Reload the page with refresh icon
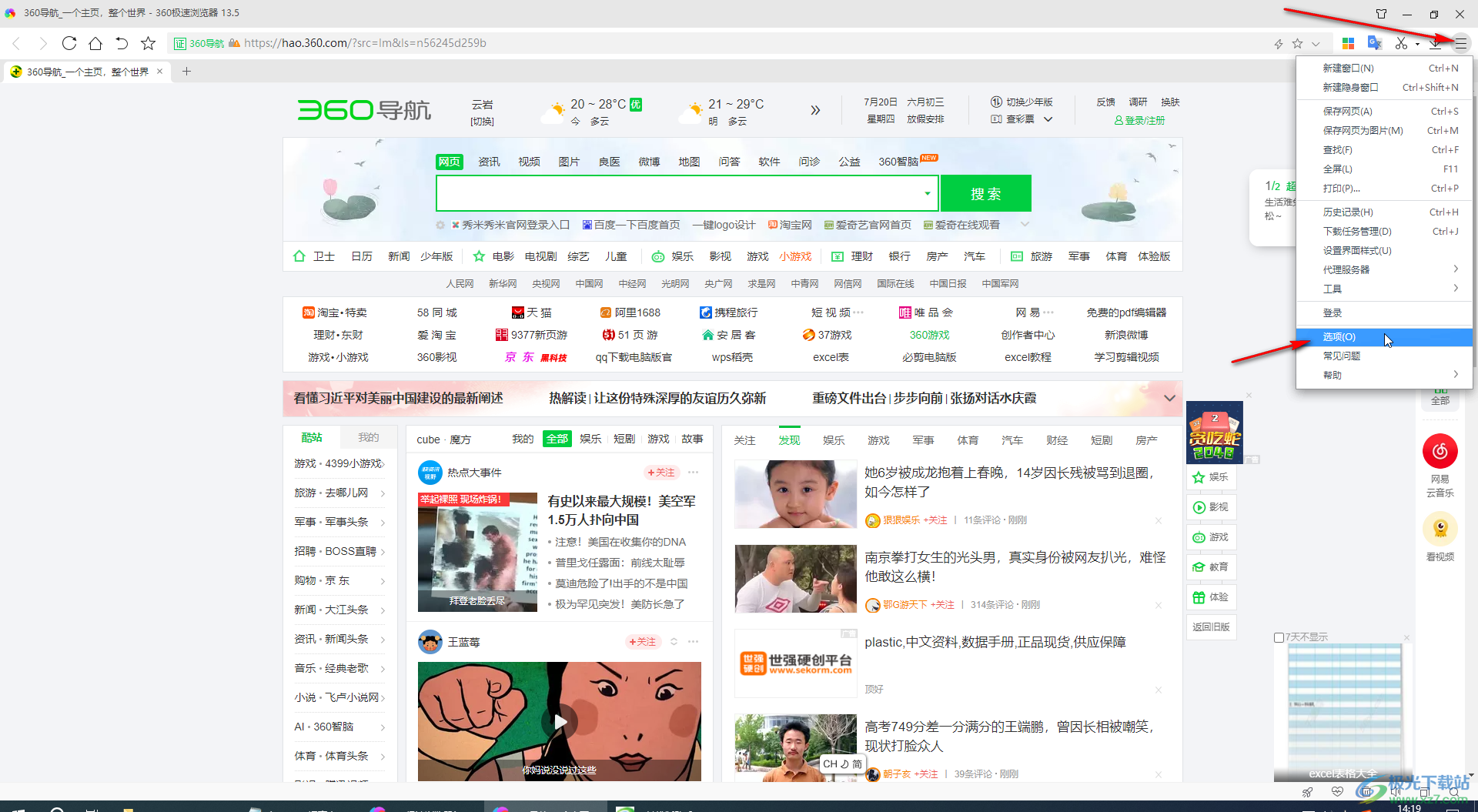Screen dimensions: 1478x812 (x=69, y=43)
